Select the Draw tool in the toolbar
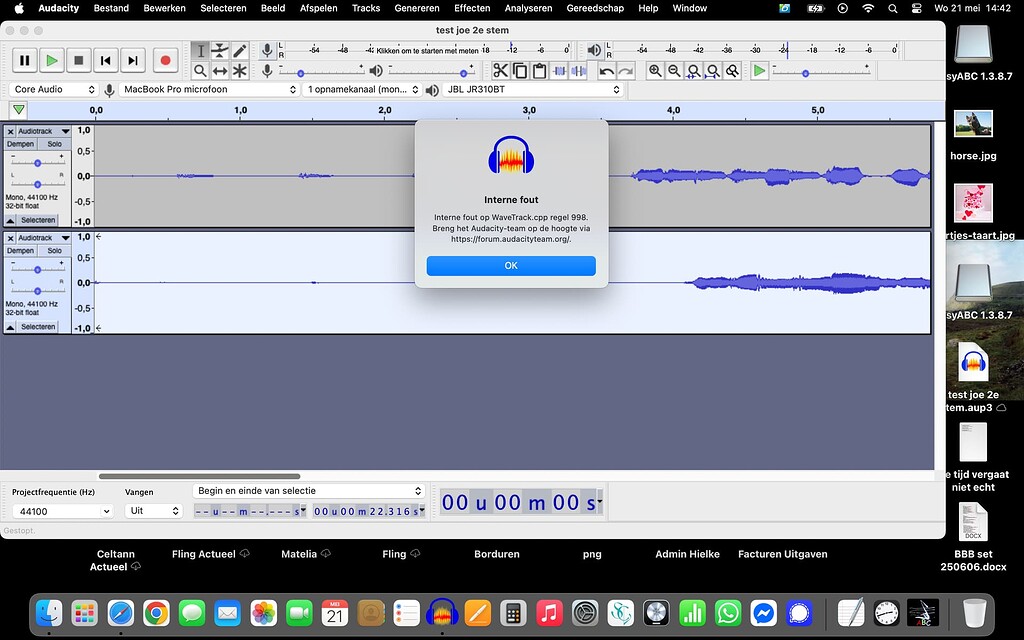 pos(240,51)
